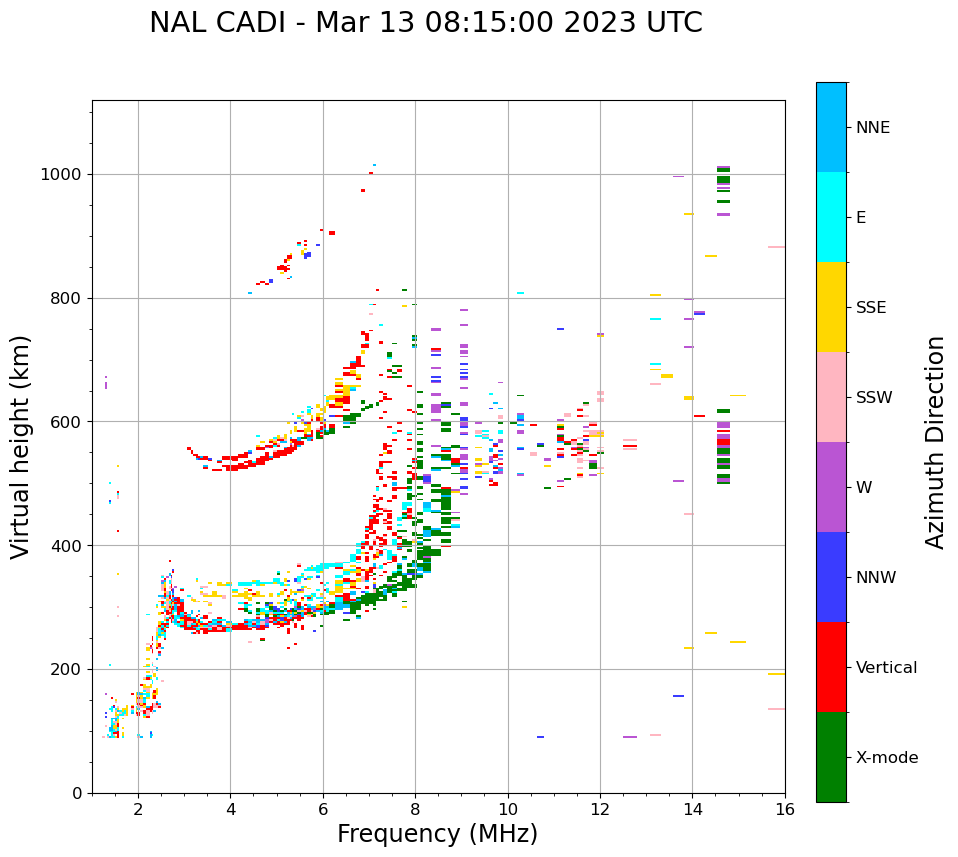Click the 16 tick on frequency axis
958x857 pixels.
[784, 808]
